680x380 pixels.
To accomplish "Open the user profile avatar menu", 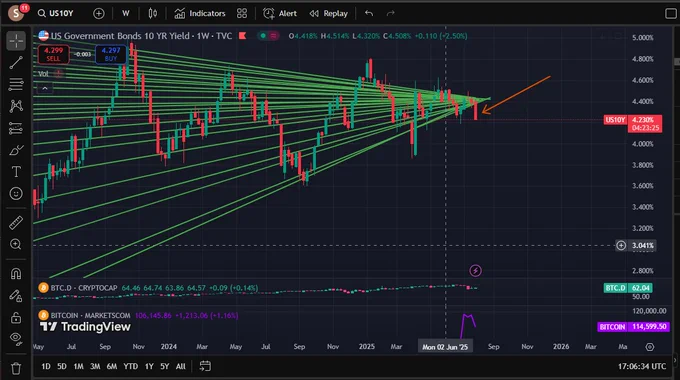I will coord(16,13).
